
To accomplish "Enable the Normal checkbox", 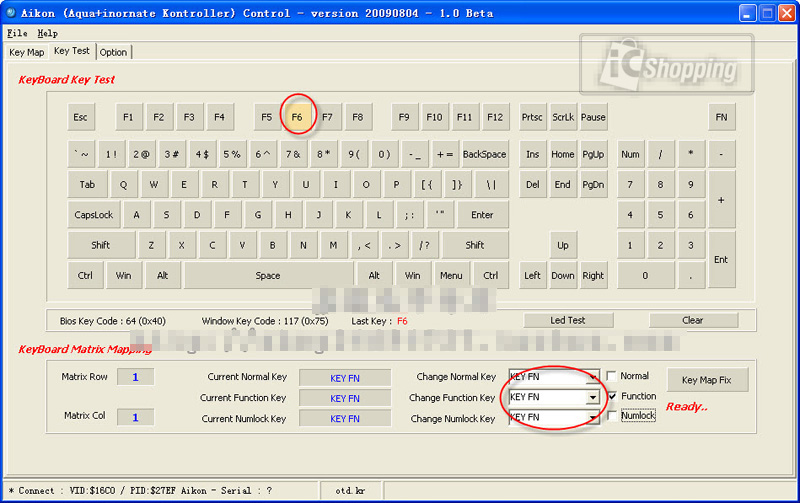I will point(612,376).
